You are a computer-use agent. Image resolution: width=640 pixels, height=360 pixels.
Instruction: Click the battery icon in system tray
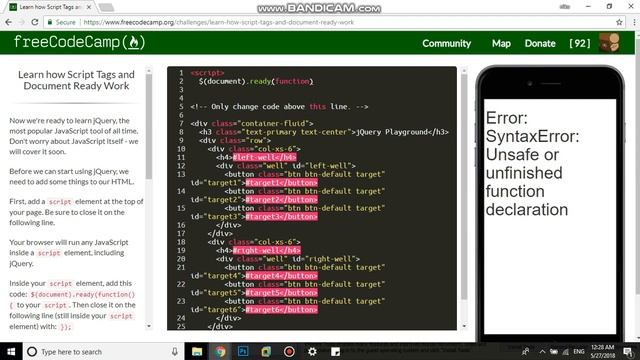pos(554,351)
